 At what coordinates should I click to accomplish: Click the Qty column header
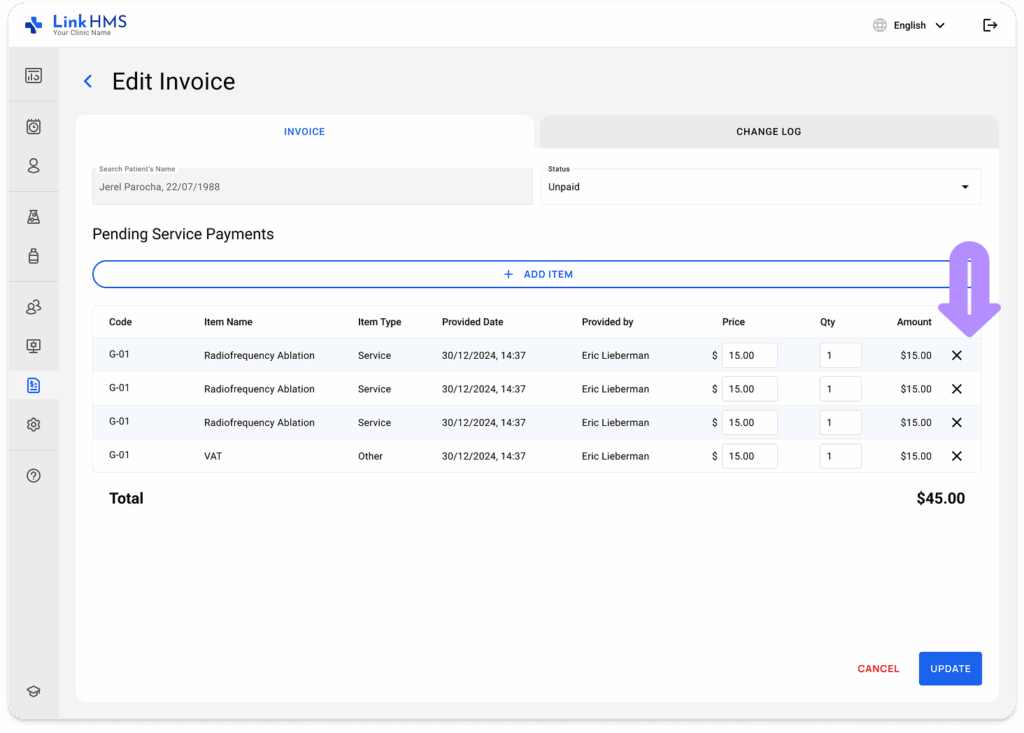(x=827, y=322)
